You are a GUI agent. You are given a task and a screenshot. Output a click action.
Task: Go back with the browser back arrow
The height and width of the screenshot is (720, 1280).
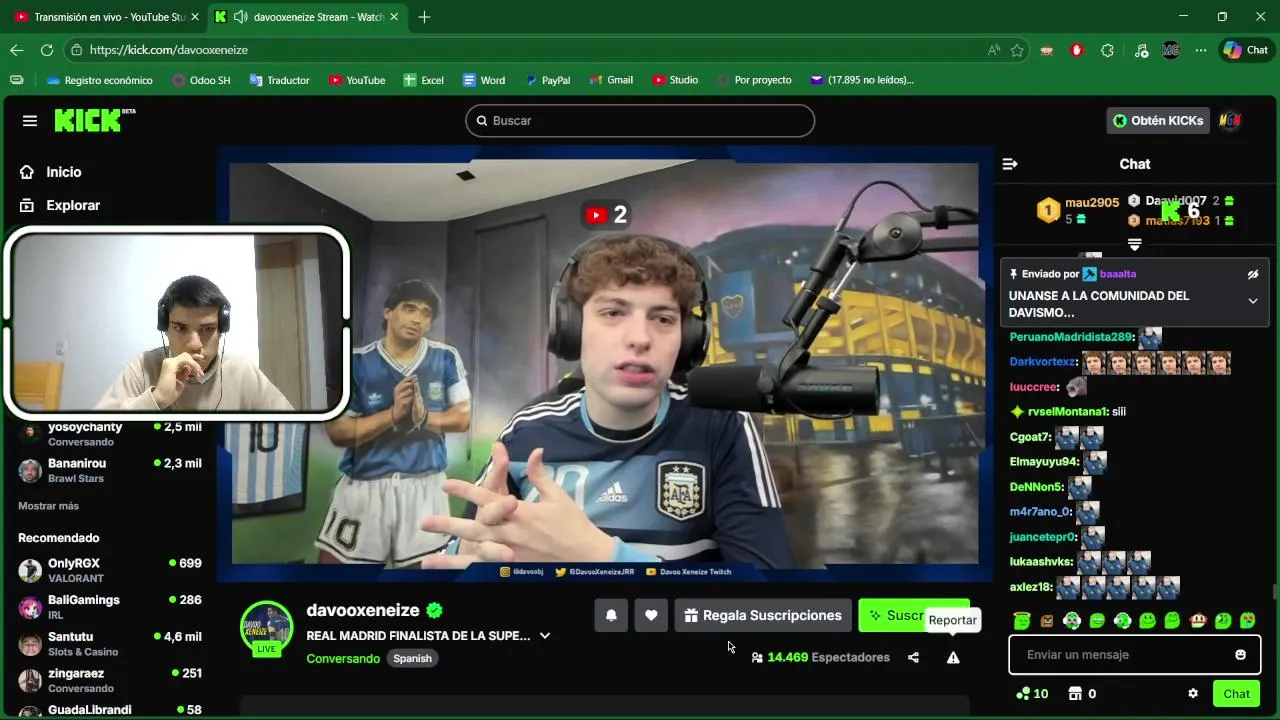click(17, 50)
